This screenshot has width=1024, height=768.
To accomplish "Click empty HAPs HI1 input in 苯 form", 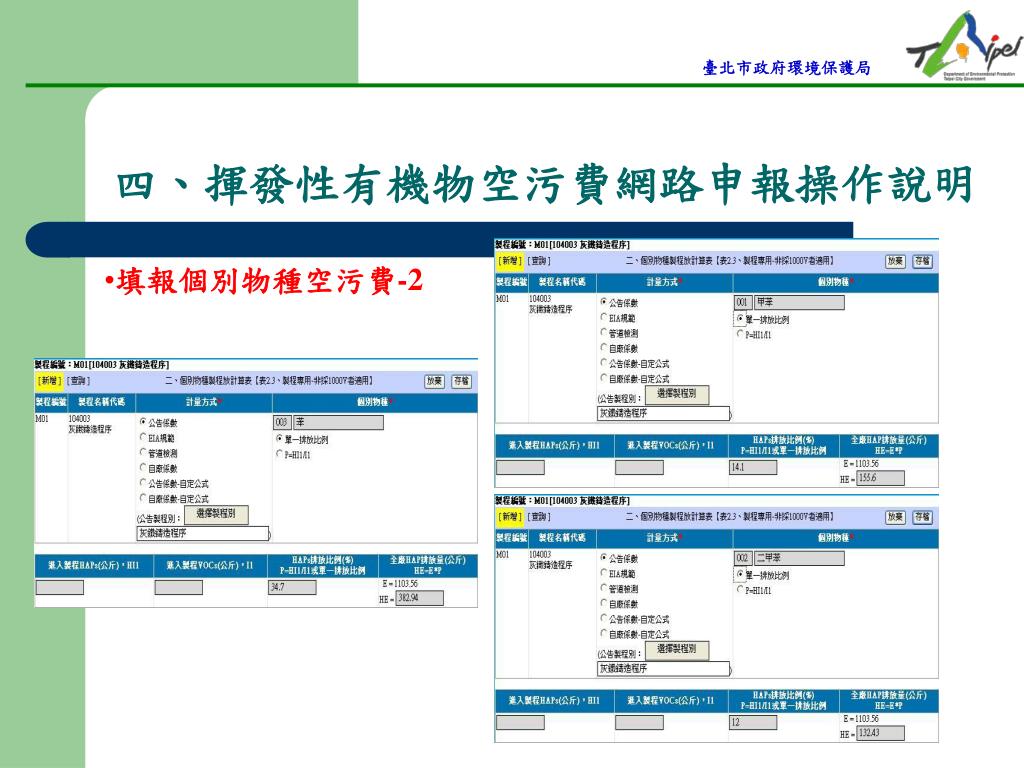I will (x=59, y=587).
